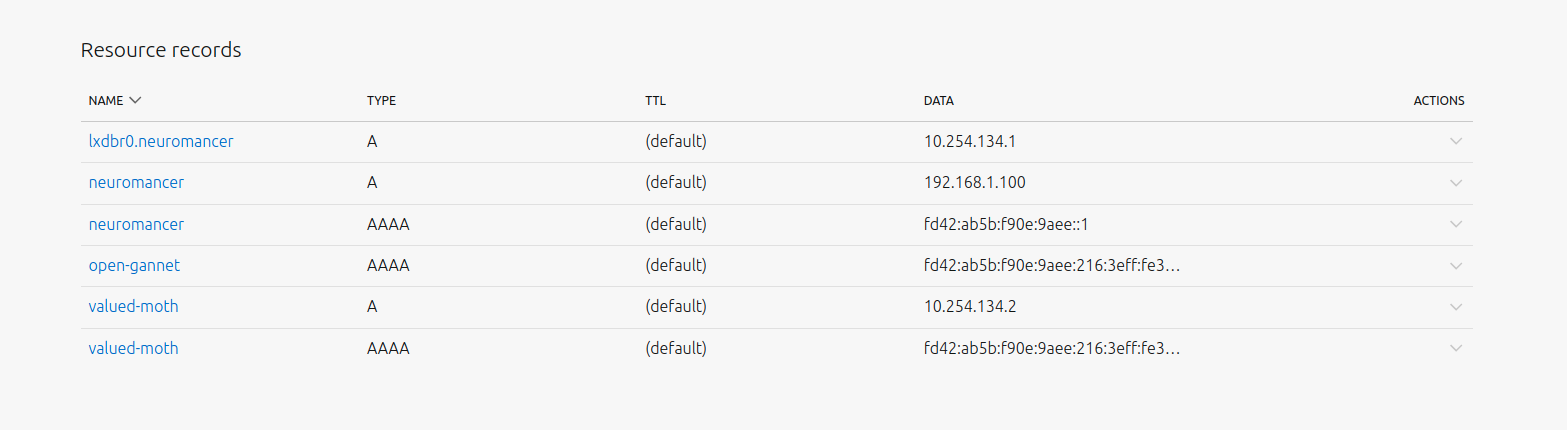This screenshot has height=430, width=1567.
Task: Open actions chevron for neuromancer AAAA record
Action: [1455, 224]
